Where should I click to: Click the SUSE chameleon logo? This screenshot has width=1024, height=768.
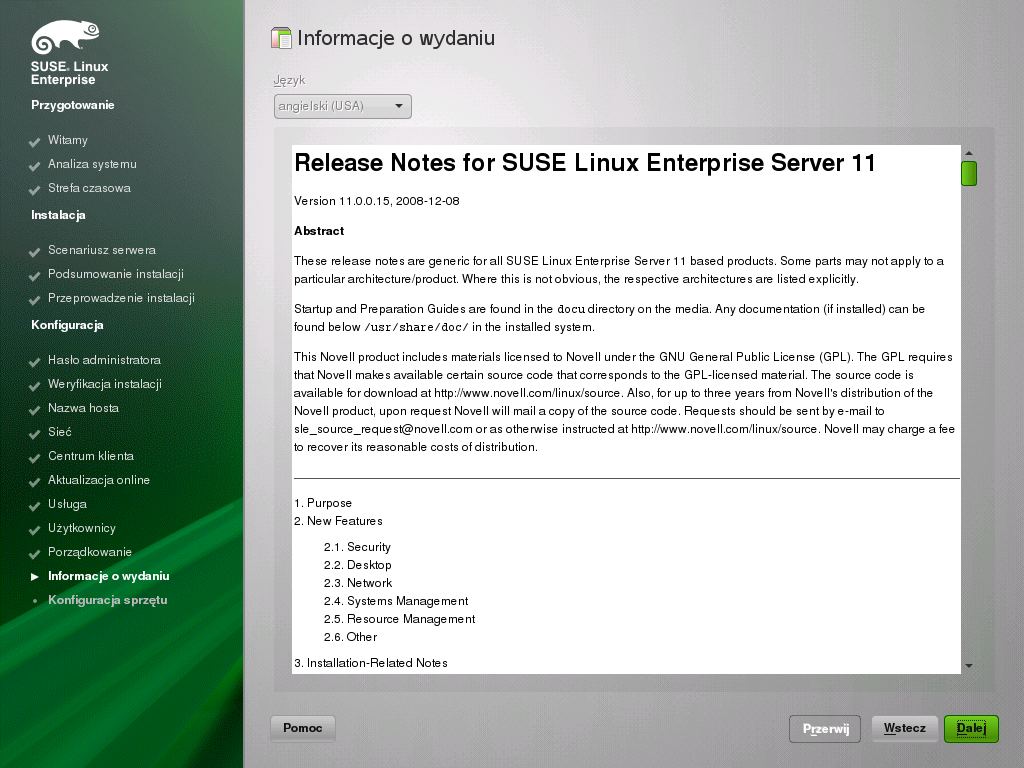pos(65,37)
